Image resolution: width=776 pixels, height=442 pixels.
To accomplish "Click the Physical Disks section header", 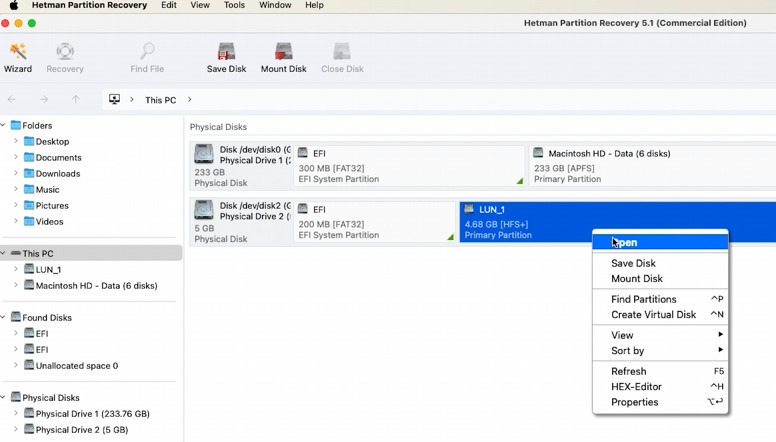I will [x=218, y=127].
